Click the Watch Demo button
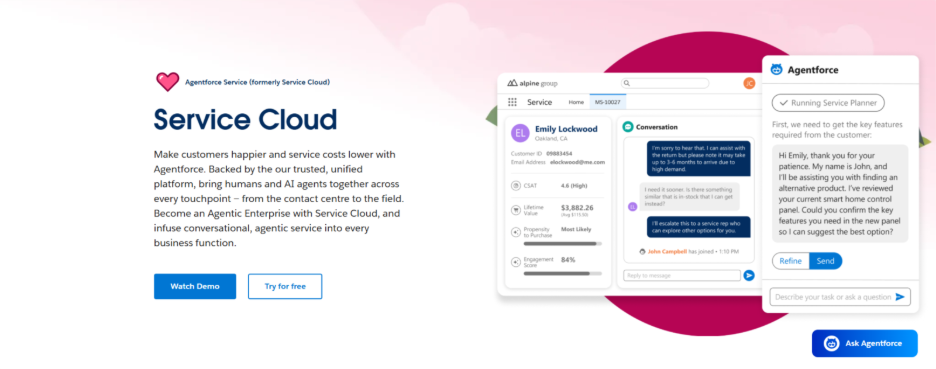 (x=195, y=286)
